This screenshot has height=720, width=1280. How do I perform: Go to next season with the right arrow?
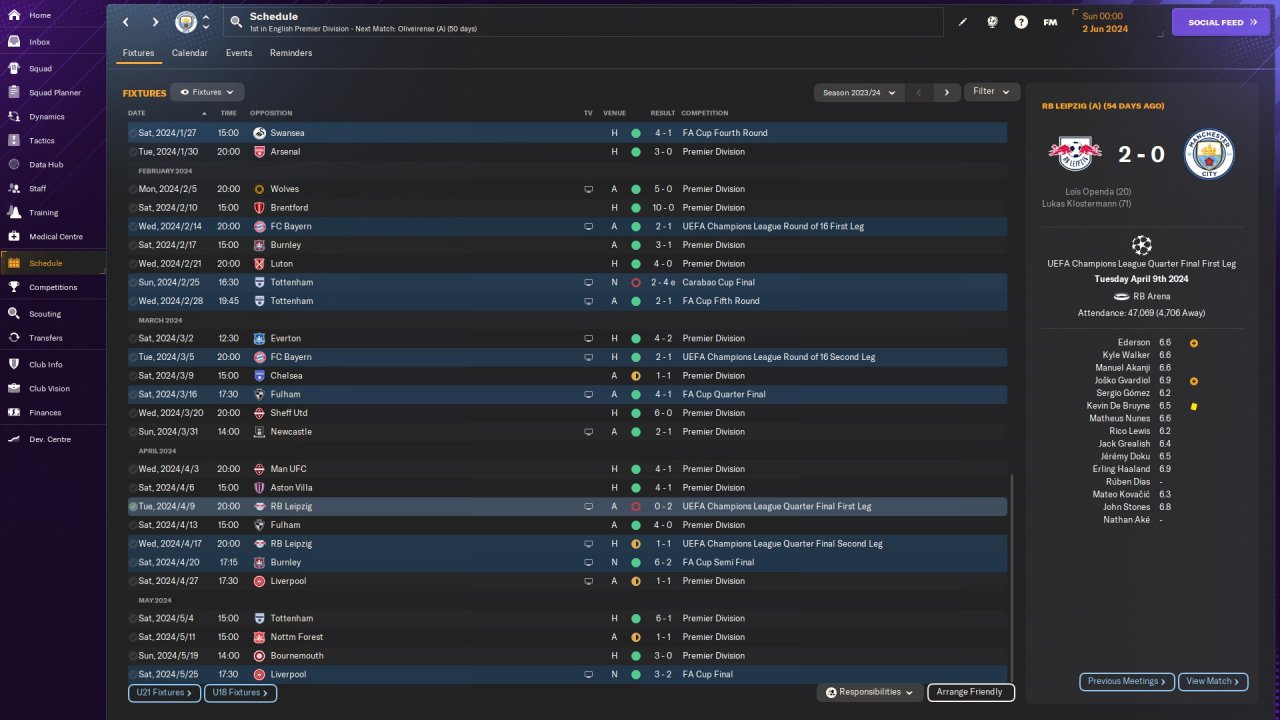[x=947, y=92]
